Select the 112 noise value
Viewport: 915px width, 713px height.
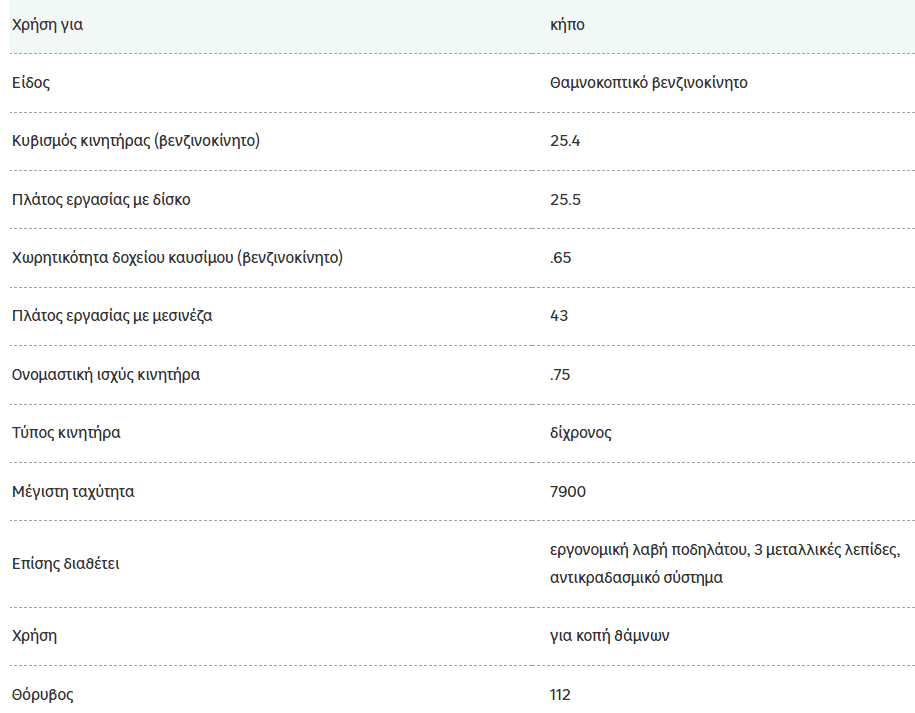[560, 694]
